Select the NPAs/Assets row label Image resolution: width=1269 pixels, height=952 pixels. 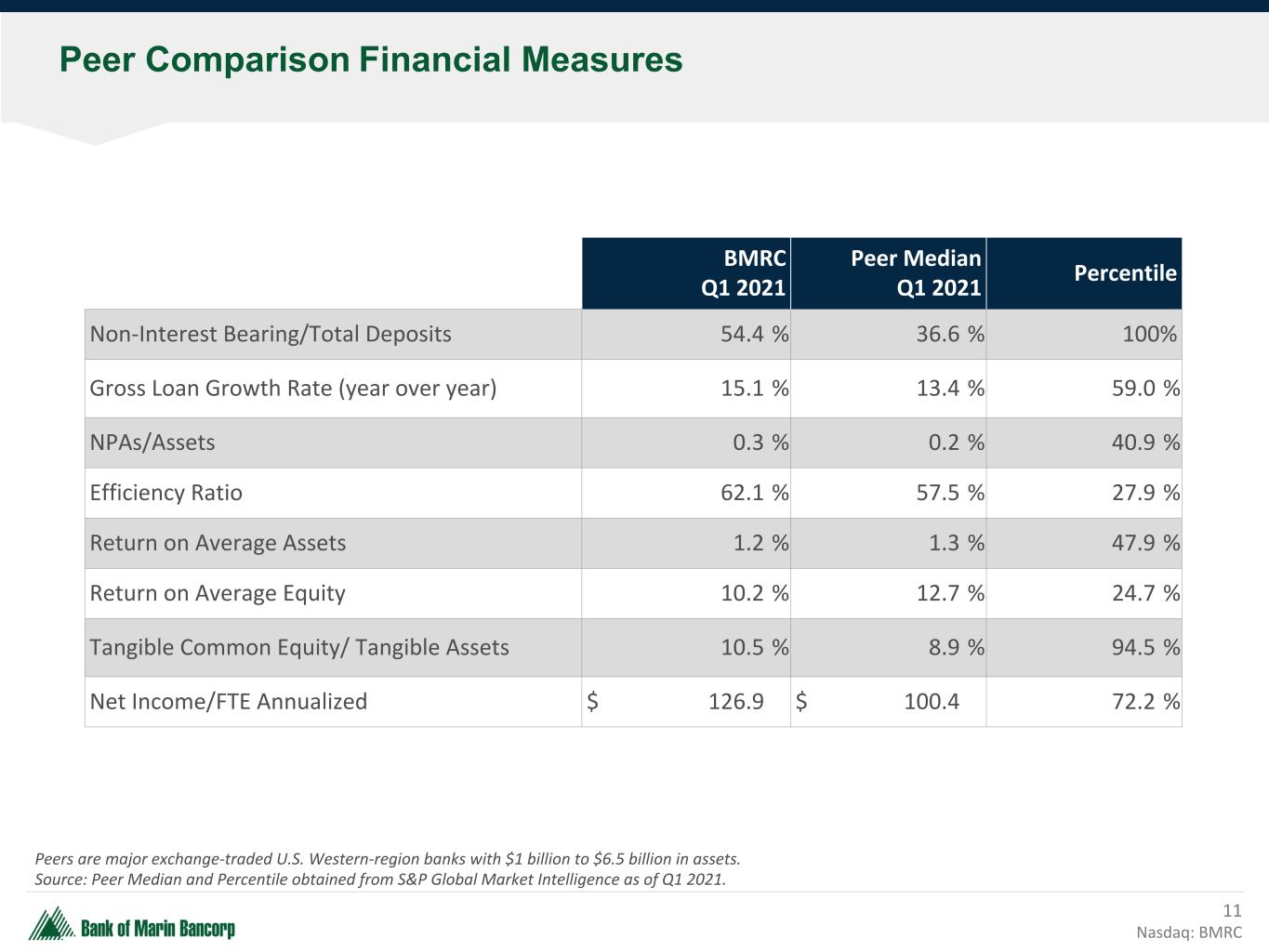(x=152, y=442)
